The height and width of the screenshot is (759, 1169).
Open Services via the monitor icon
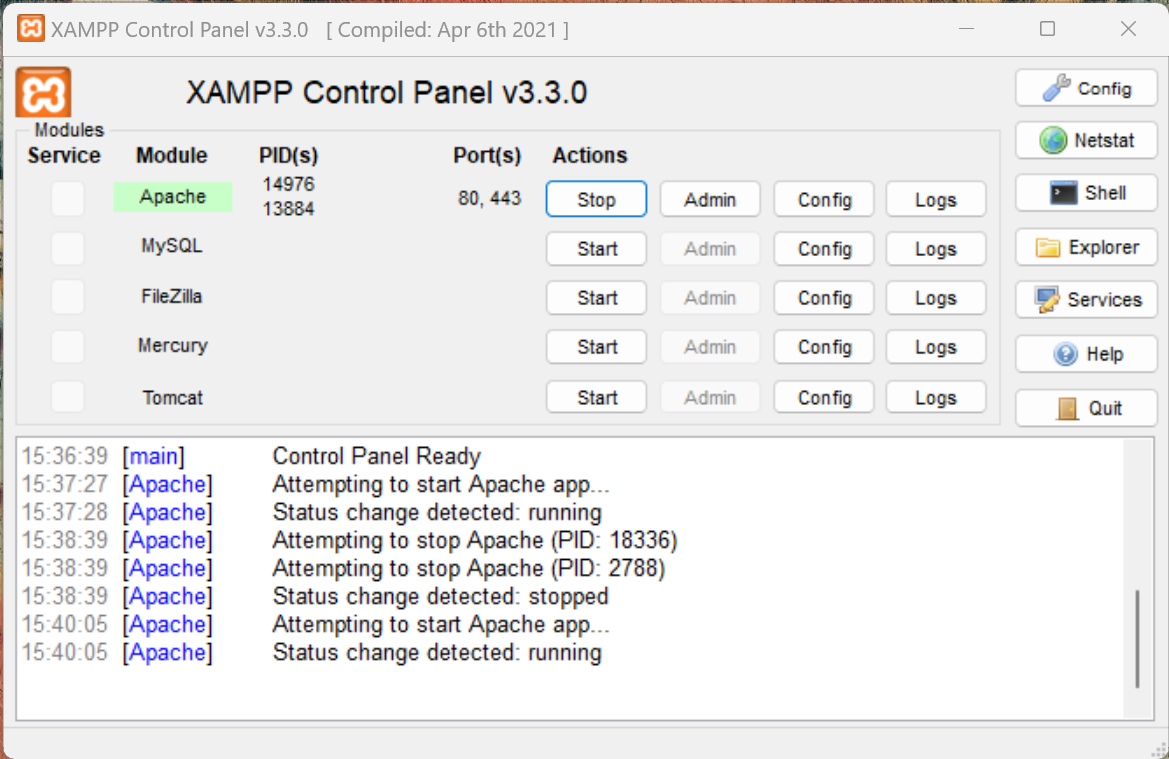tap(1047, 300)
